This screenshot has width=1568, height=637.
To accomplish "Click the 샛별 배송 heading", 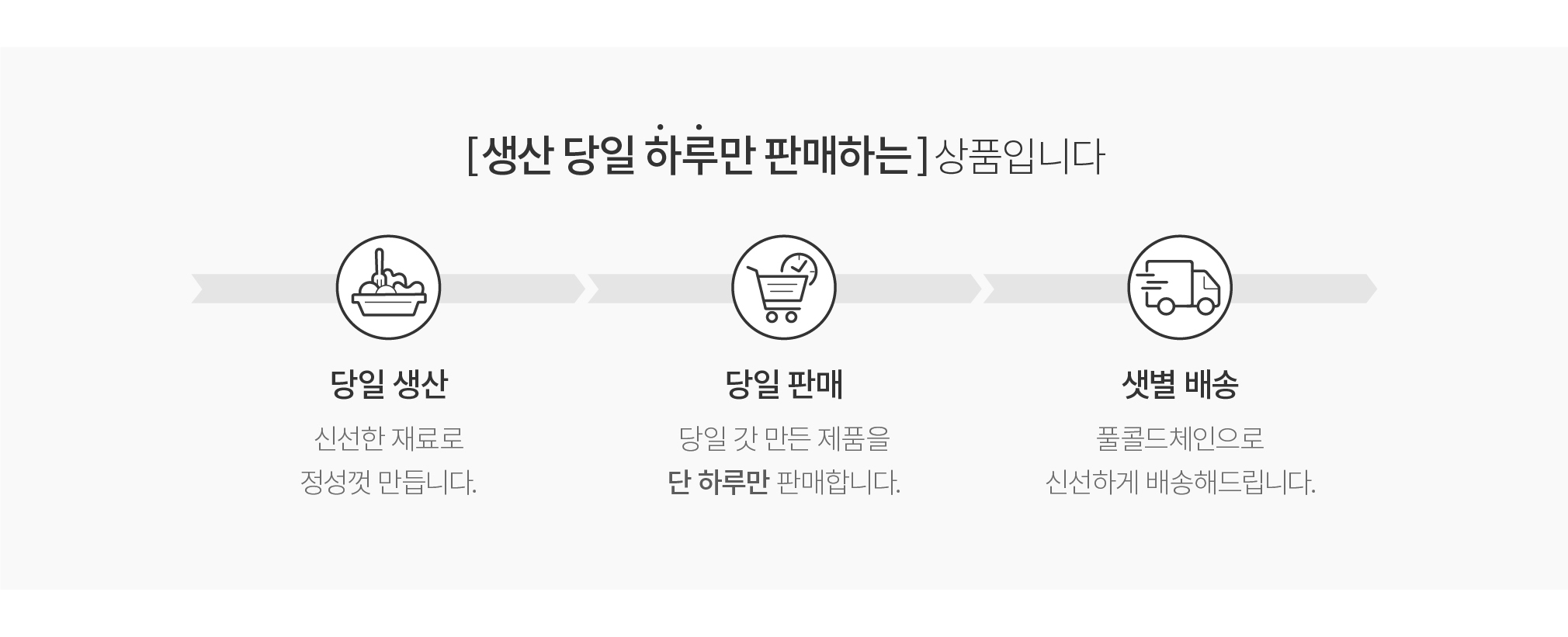I will (1180, 384).
